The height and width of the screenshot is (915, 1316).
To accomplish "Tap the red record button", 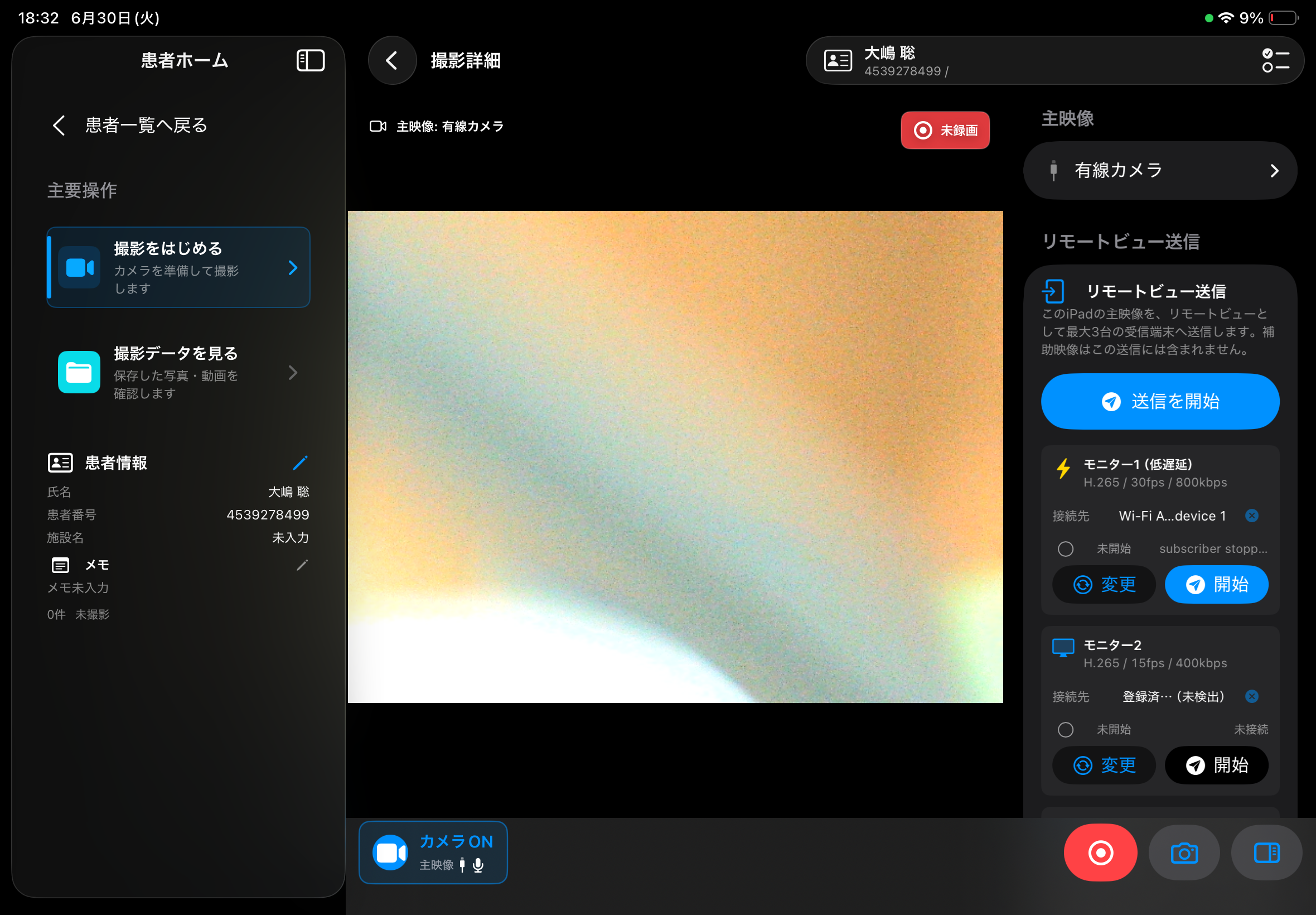I will click(1100, 853).
